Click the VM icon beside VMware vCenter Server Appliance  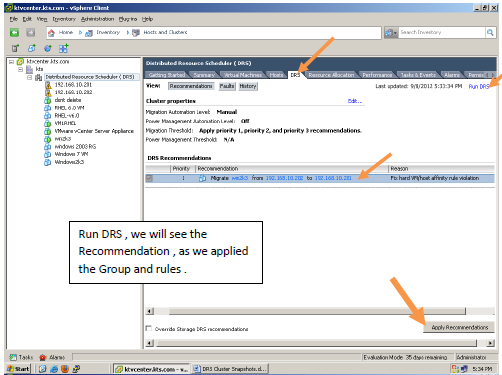48,131
